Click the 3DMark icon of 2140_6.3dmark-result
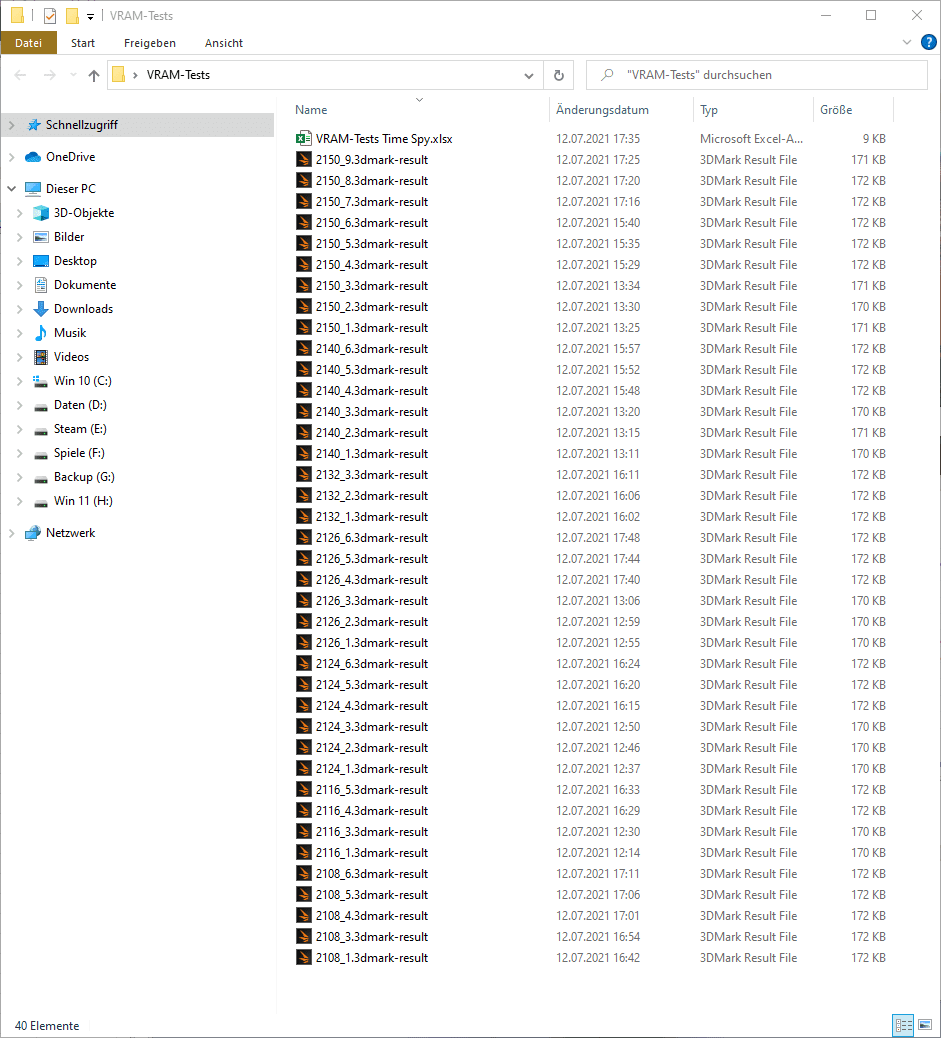This screenshot has width=941, height=1038. [x=303, y=349]
